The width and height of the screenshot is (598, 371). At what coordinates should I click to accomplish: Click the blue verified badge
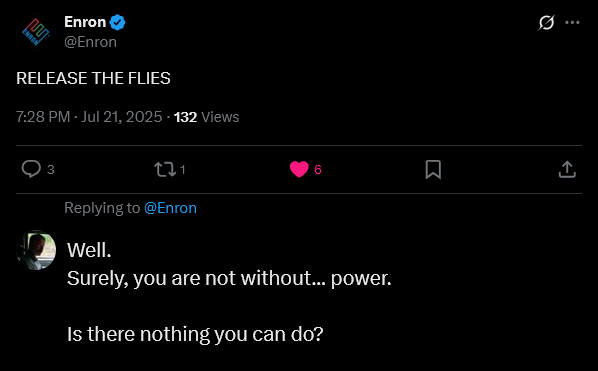click(x=117, y=22)
